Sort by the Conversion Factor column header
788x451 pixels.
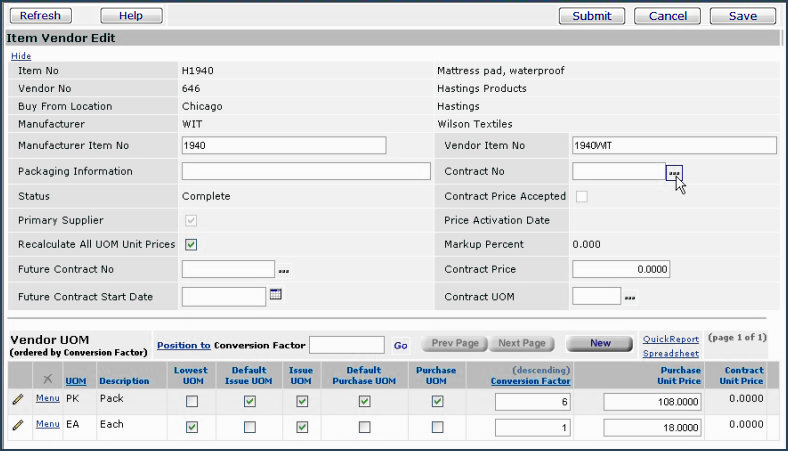[530, 381]
